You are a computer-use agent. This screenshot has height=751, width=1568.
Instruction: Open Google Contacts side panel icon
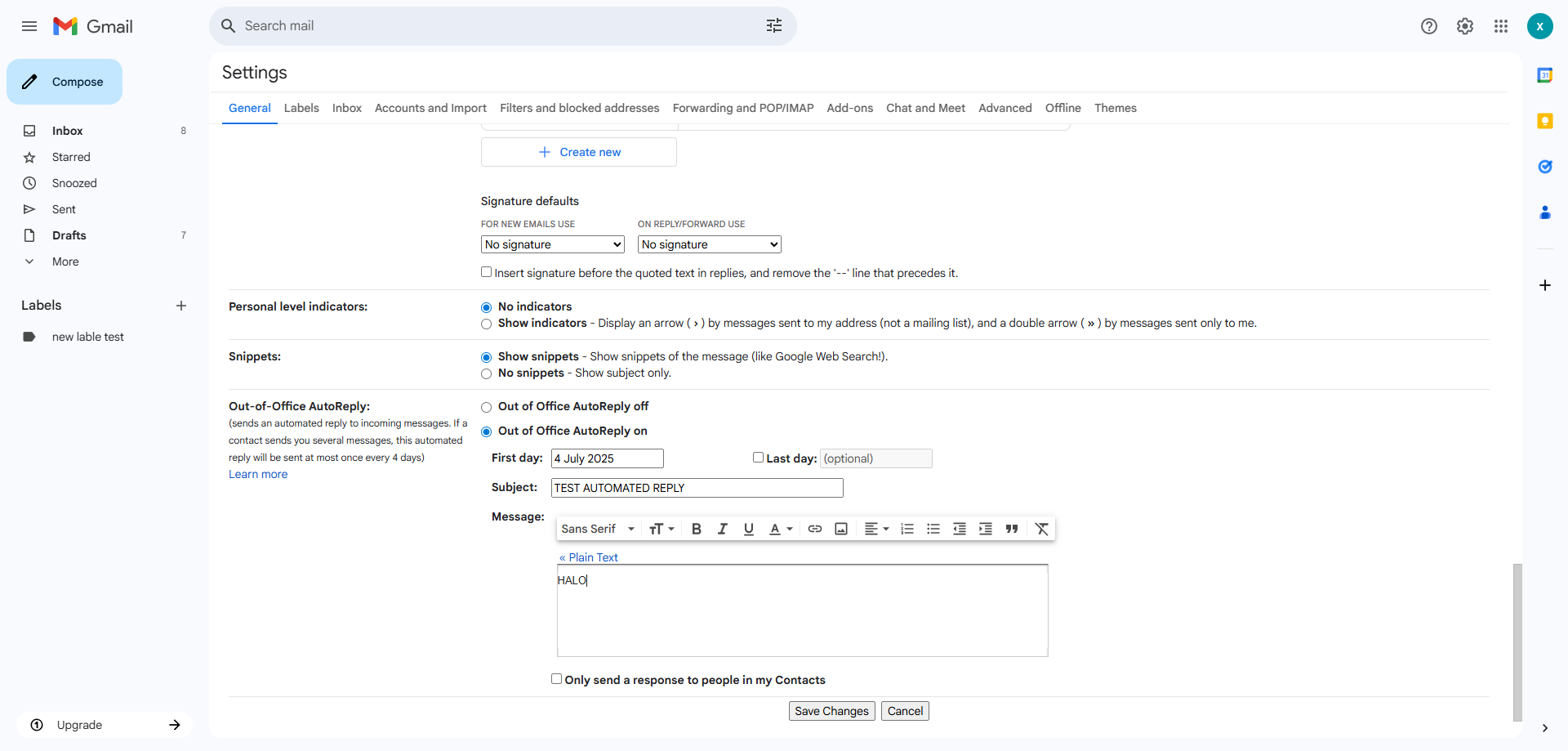pyautogui.click(x=1545, y=212)
